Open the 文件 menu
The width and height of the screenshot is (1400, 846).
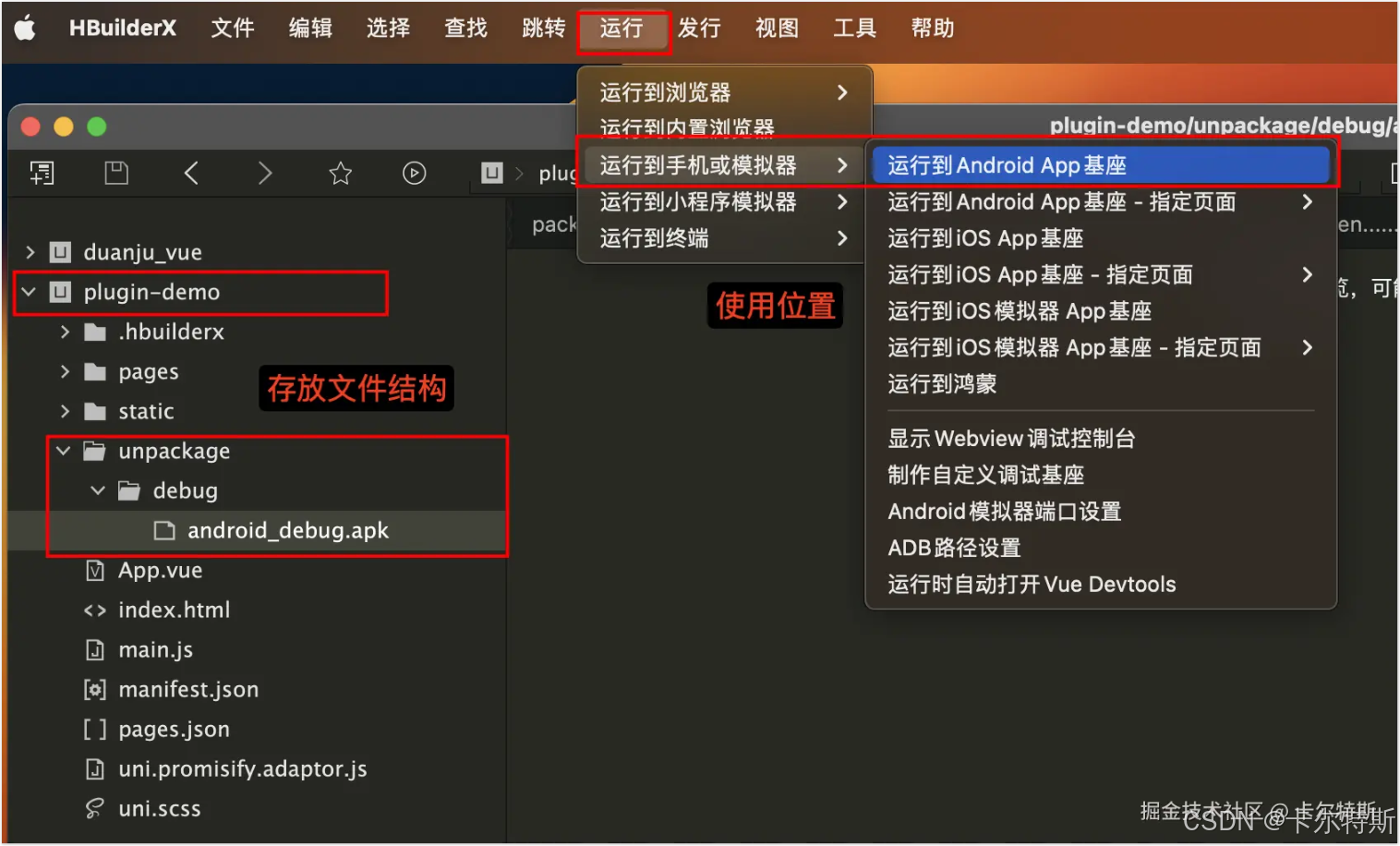click(x=233, y=29)
